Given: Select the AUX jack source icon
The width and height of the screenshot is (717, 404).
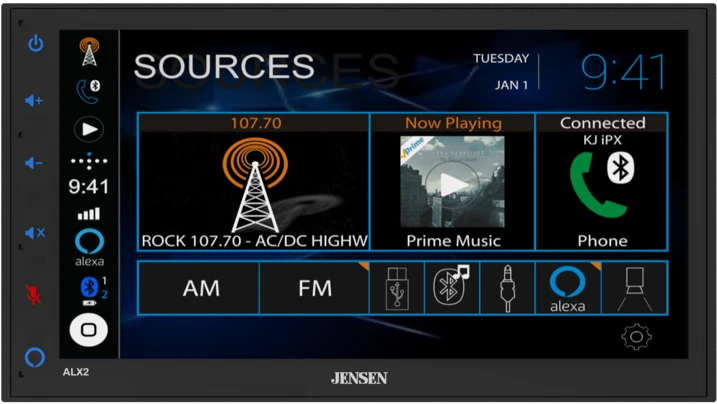Looking at the screenshot, I should (508, 288).
